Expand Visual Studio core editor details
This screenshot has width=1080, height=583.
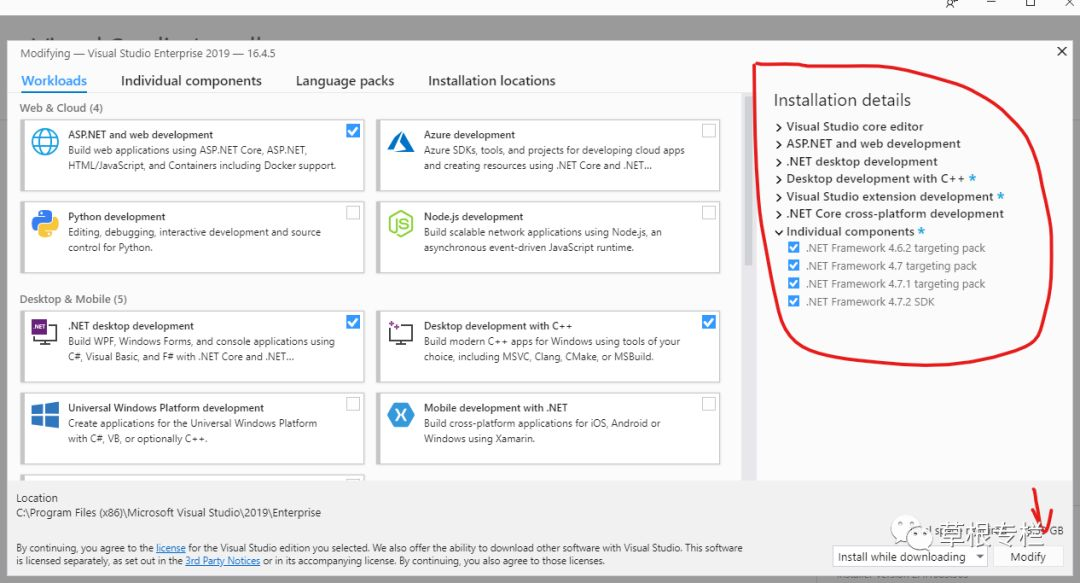tap(778, 127)
